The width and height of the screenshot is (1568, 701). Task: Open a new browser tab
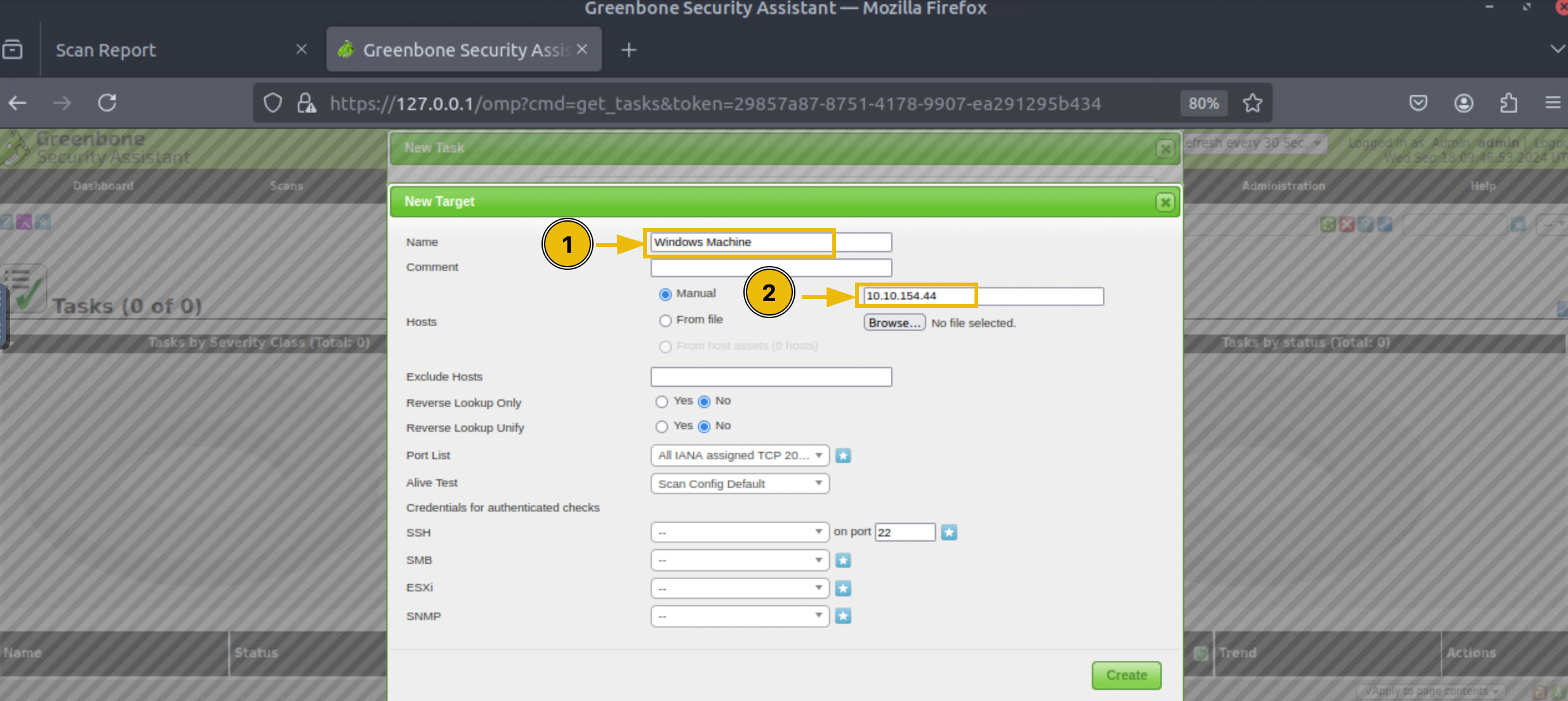628,50
